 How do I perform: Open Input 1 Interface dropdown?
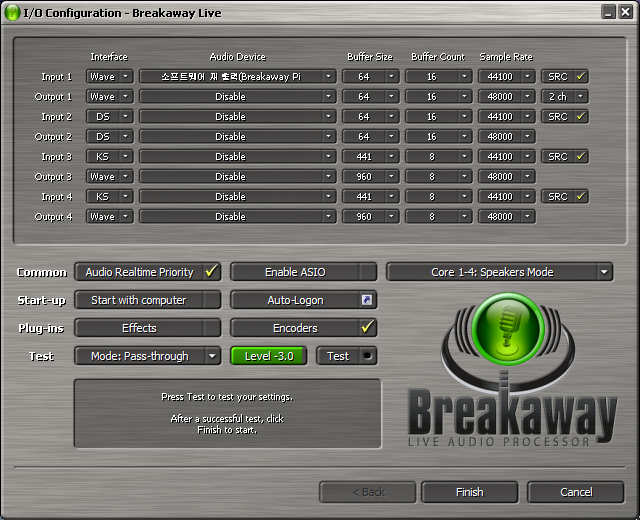pos(109,76)
